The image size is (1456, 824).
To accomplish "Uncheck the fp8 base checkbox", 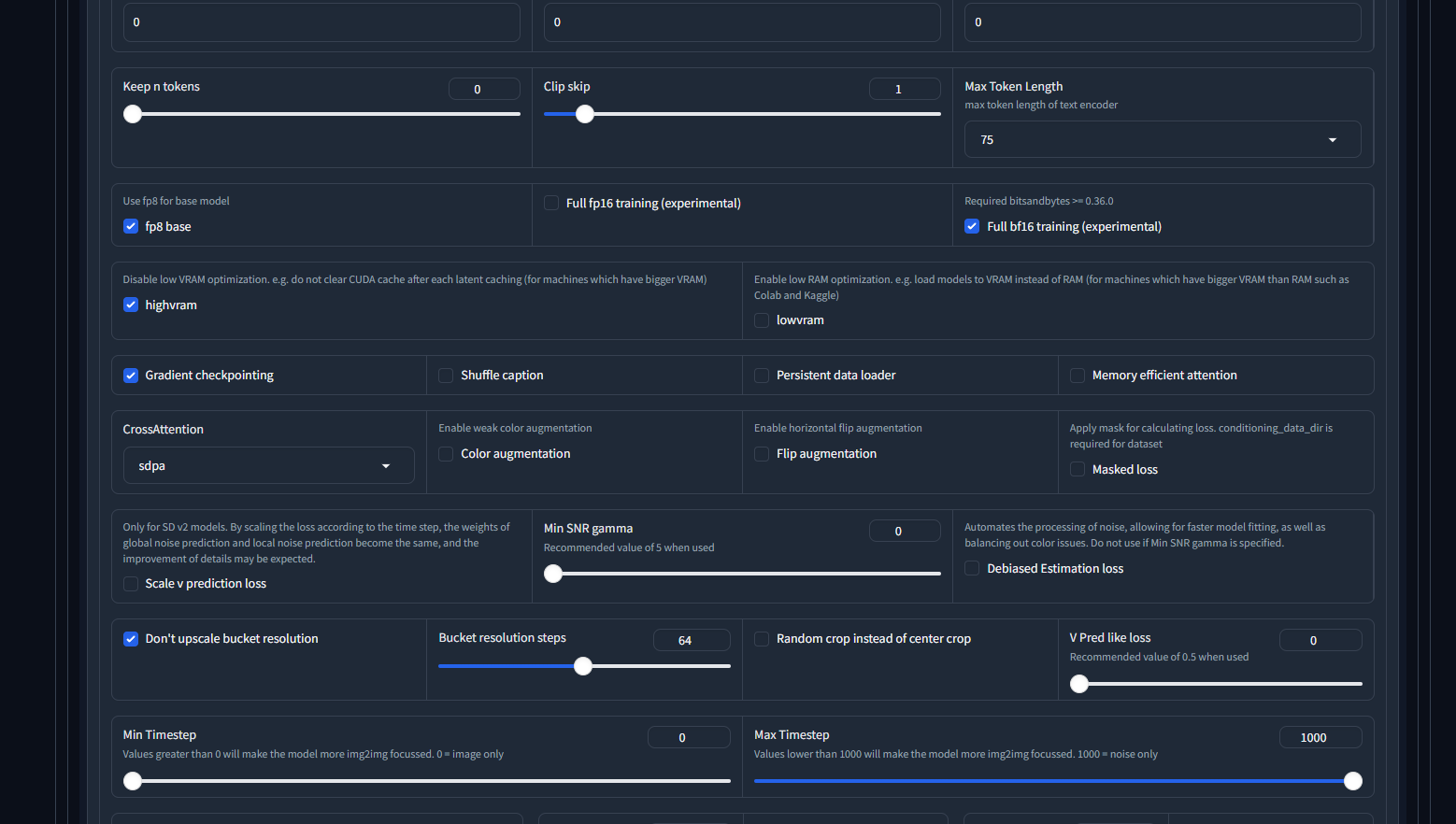I will click(x=131, y=226).
